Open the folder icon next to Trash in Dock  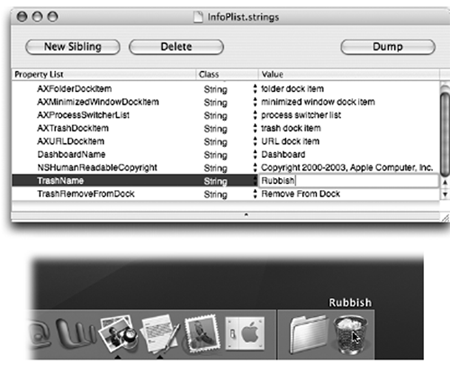point(308,334)
